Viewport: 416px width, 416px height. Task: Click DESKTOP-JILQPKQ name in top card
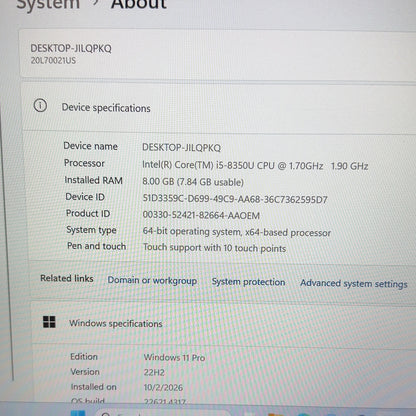coord(71,48)
